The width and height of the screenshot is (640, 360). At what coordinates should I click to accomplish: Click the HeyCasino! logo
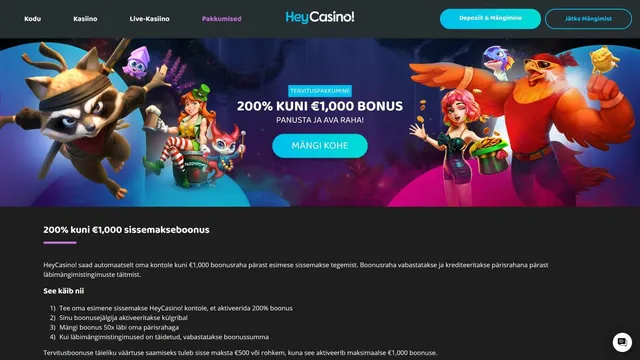320,17
